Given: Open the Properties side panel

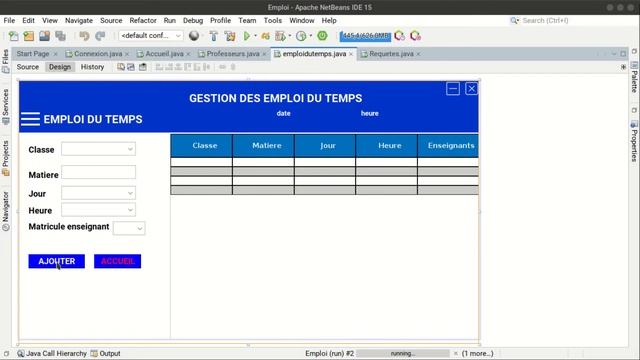Looking at the screenshot, I should click(634, 141).
